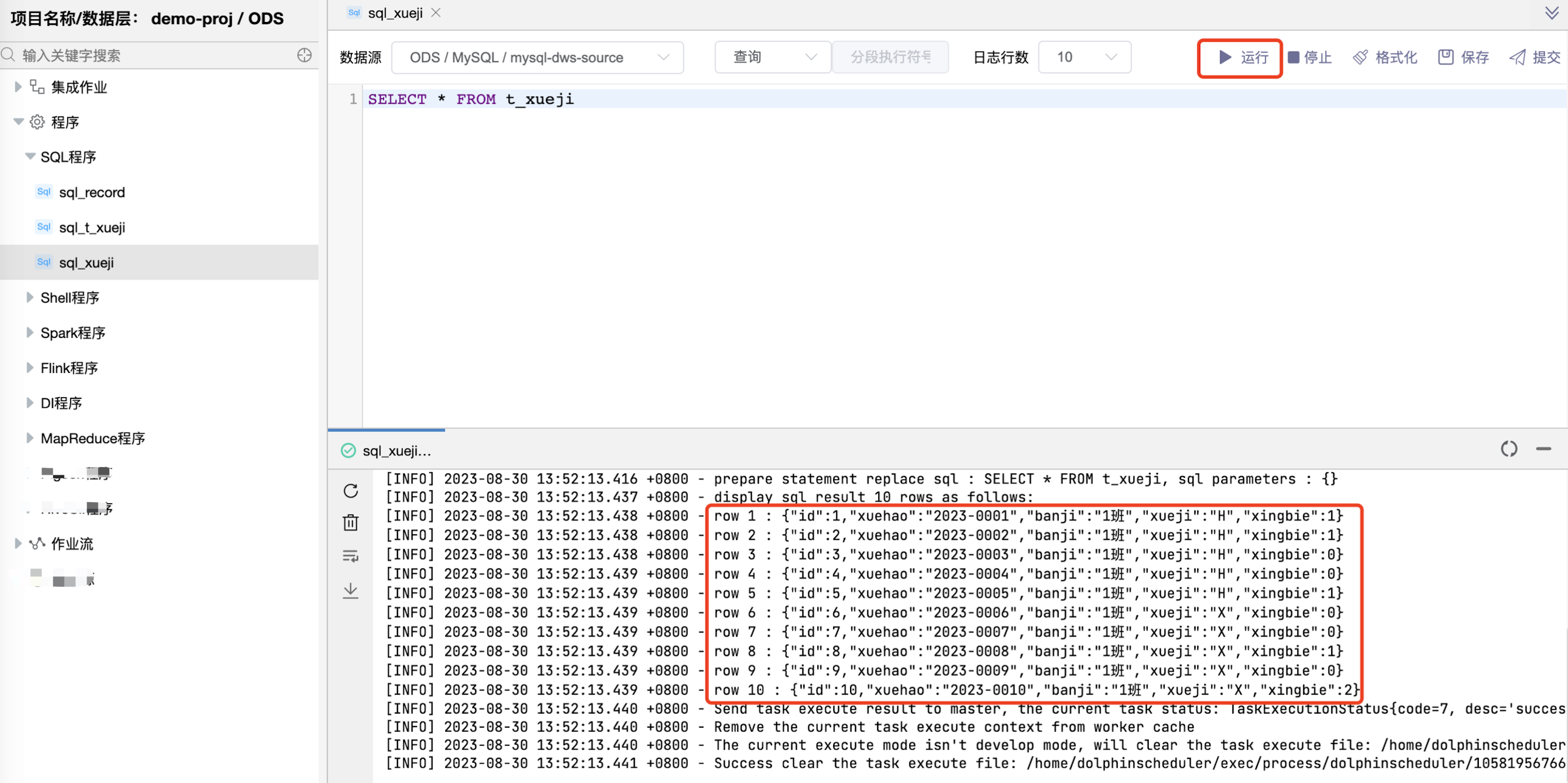Click the 运行 run button
This screenshot has width=1568, height=783.
coord(1240,58)
